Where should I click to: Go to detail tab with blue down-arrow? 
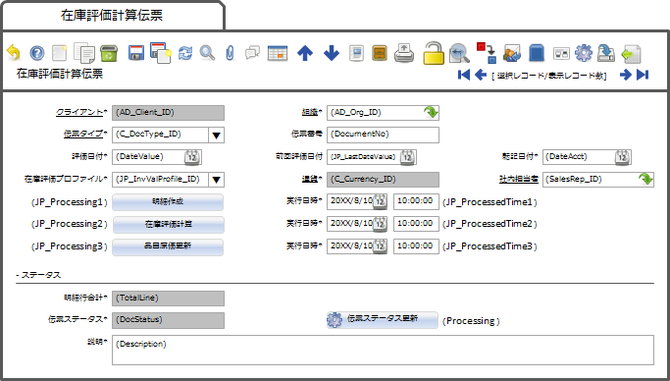pyautogui.click(x=331, y=53)
